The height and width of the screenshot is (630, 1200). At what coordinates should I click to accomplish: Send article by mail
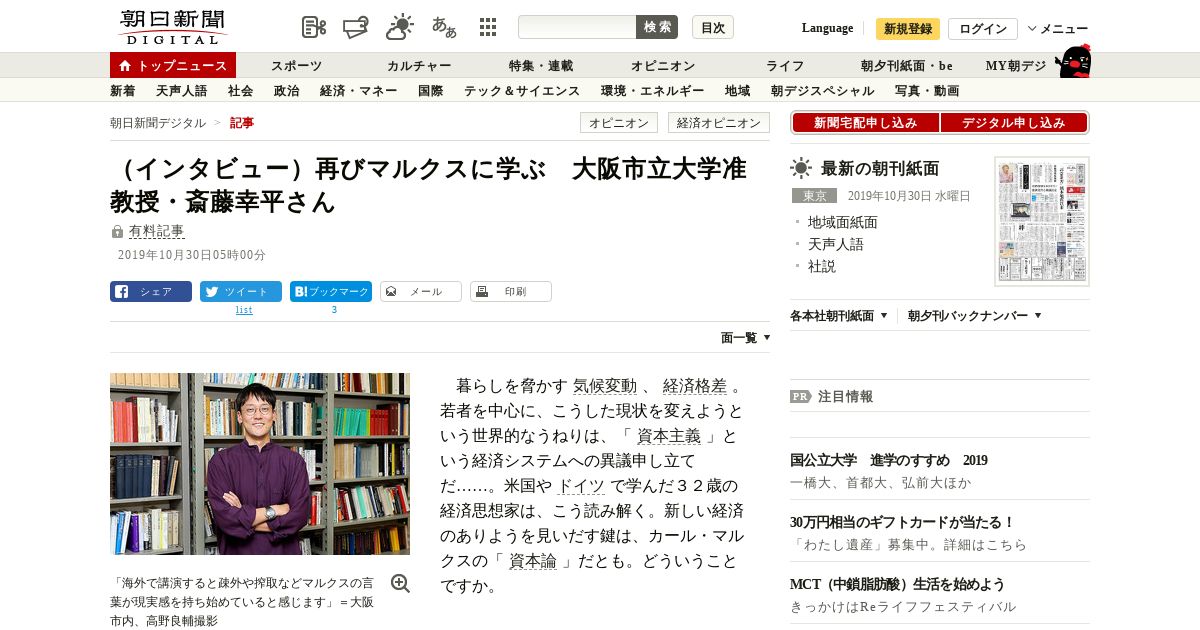pyautogui.click(x=421, y=292)
